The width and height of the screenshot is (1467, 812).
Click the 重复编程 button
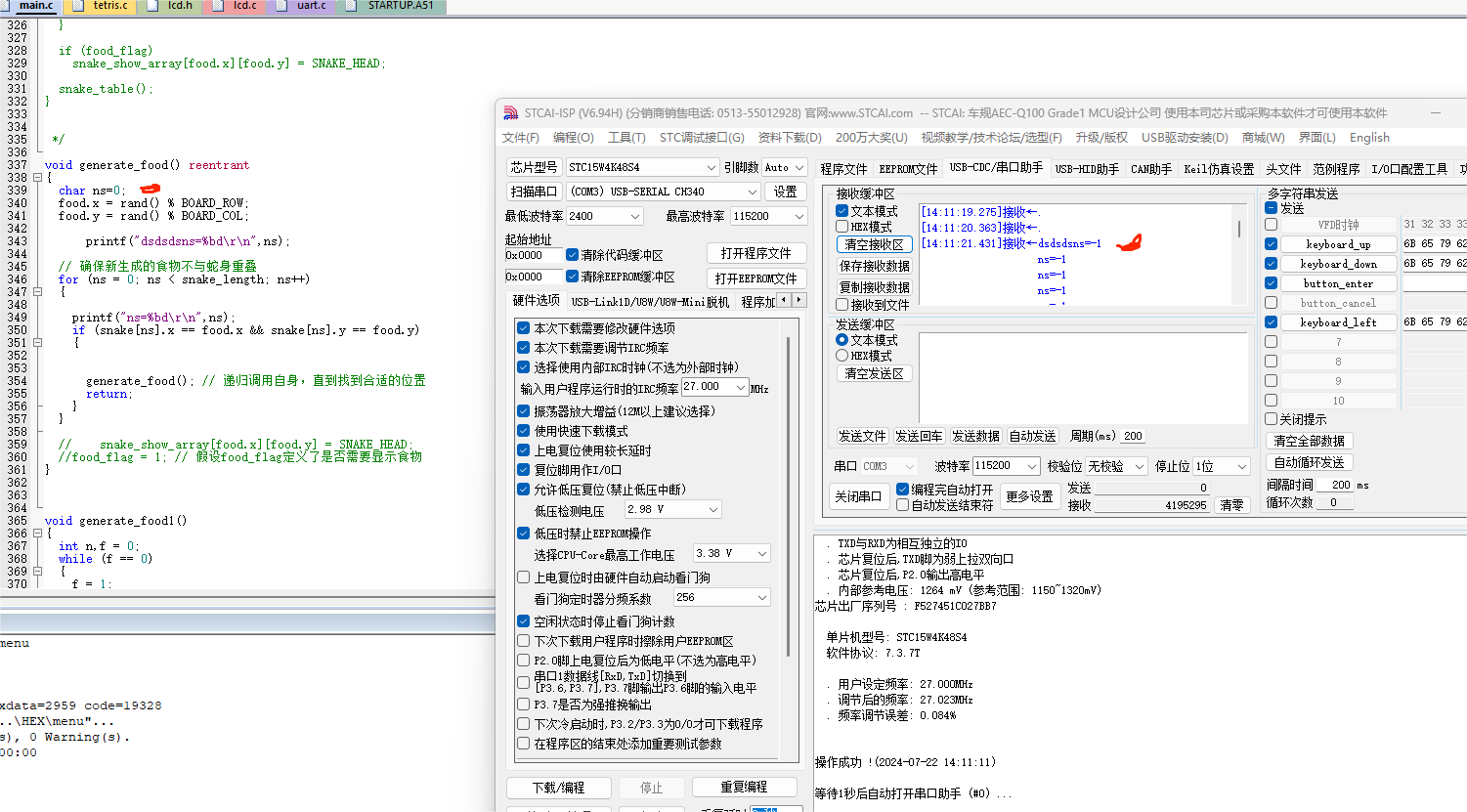tap(744, 788)
